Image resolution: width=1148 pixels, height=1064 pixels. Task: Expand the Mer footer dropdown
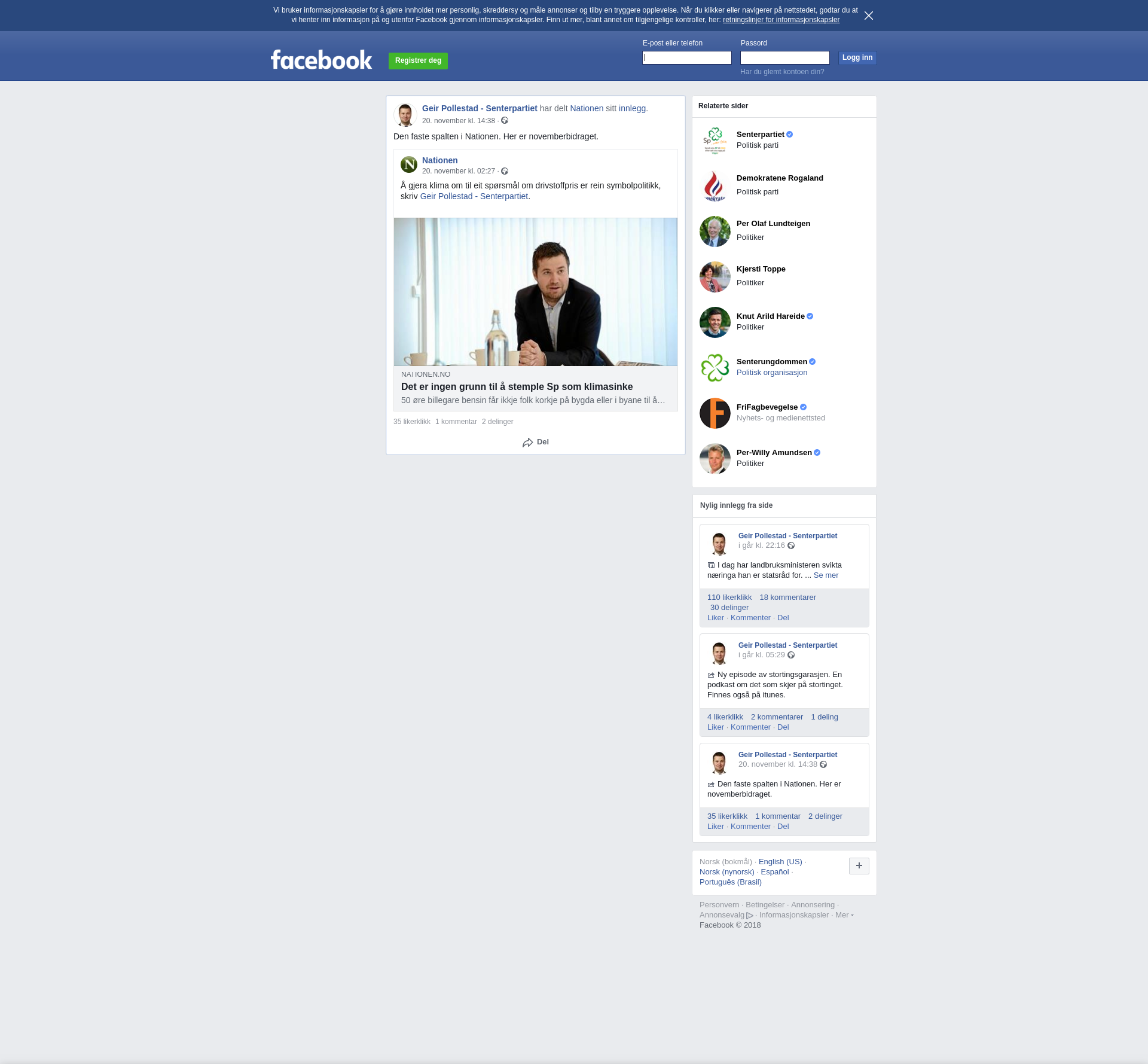[844, 915]
